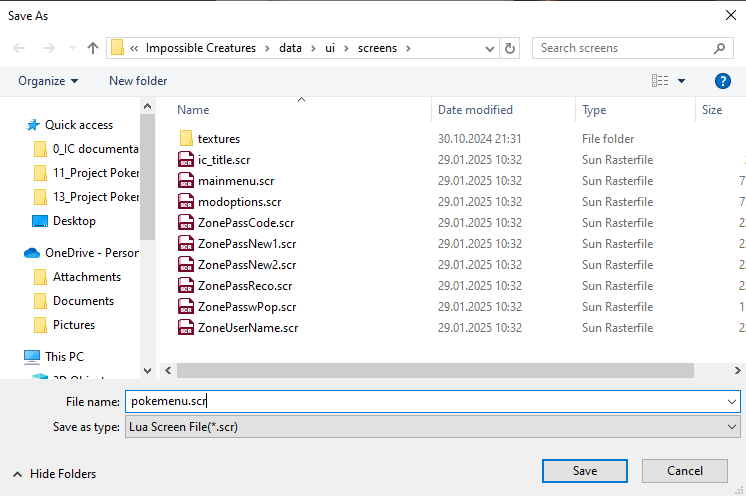Sort files by Type column header
The width and height of the screenshot is (746, 496).
click(x=595, y=110)
